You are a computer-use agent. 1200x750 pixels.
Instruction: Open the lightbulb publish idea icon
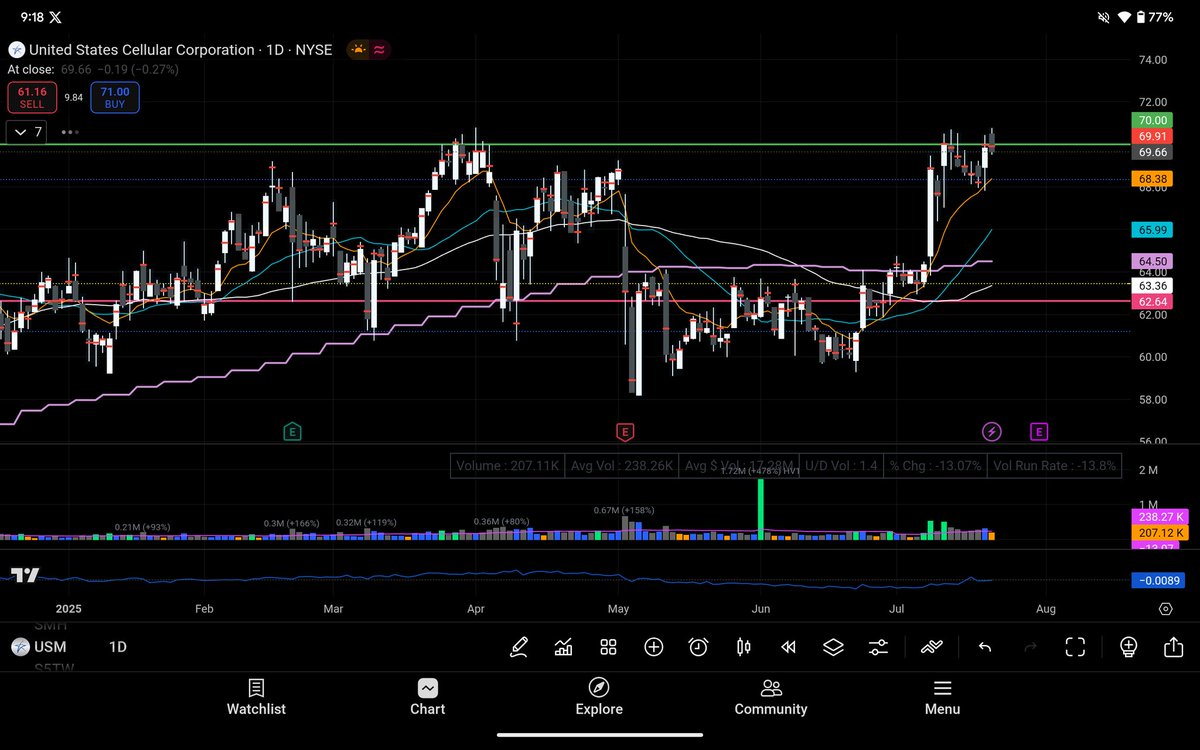1129,647
